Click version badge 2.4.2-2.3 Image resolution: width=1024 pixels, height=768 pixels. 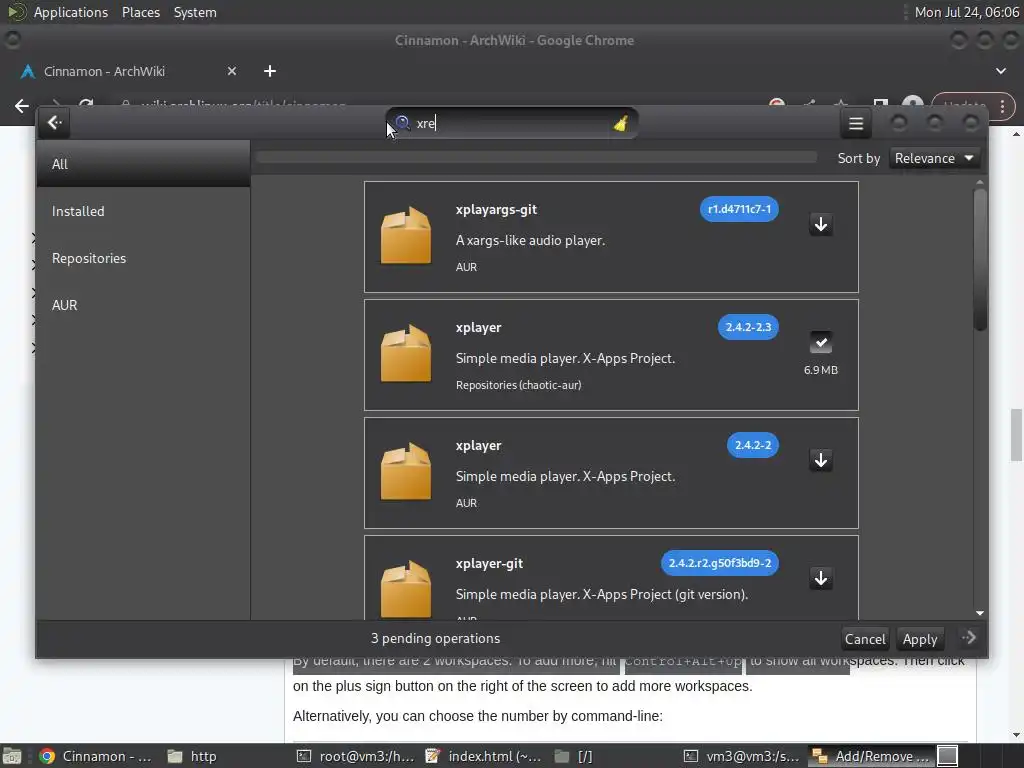click(x=748, y=327)
